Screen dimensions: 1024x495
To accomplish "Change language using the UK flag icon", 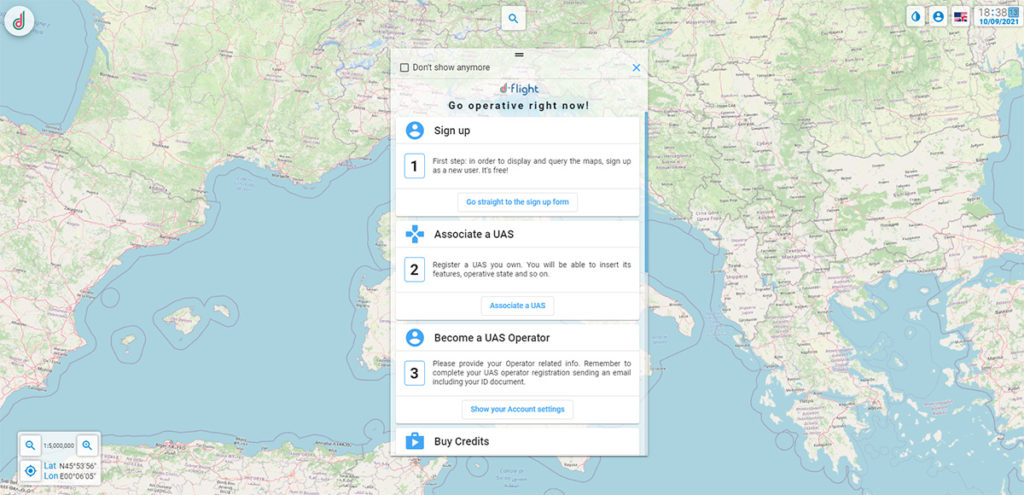I will click(x=960, y=17).
